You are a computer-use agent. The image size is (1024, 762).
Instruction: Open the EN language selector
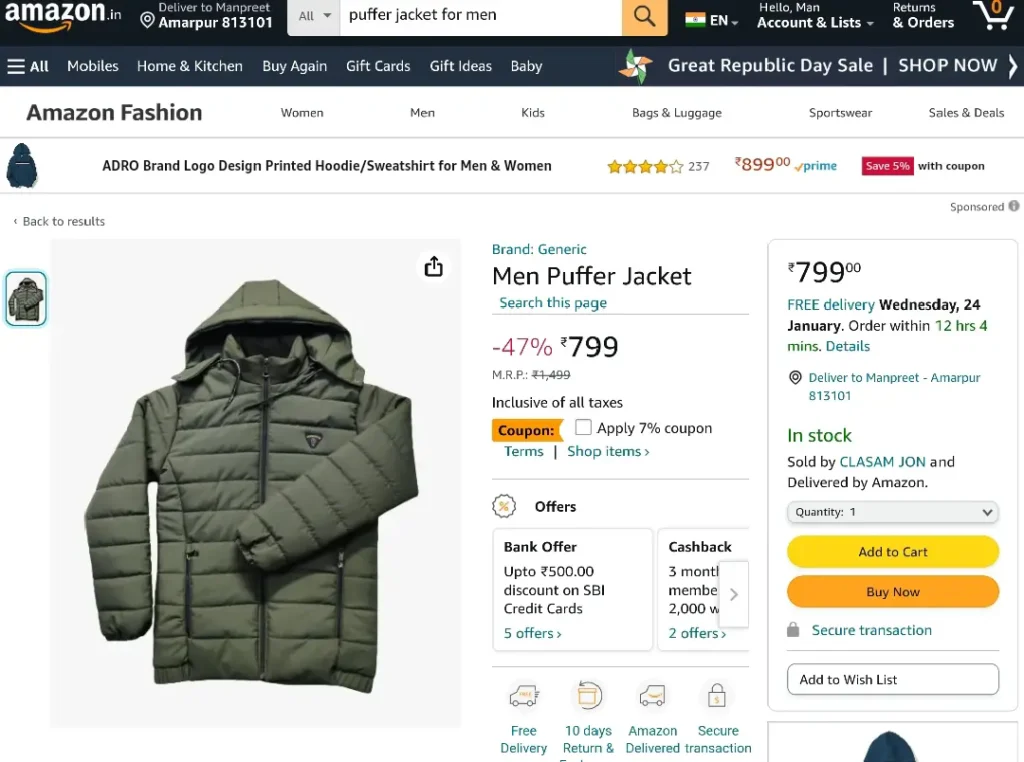(712, 20)
